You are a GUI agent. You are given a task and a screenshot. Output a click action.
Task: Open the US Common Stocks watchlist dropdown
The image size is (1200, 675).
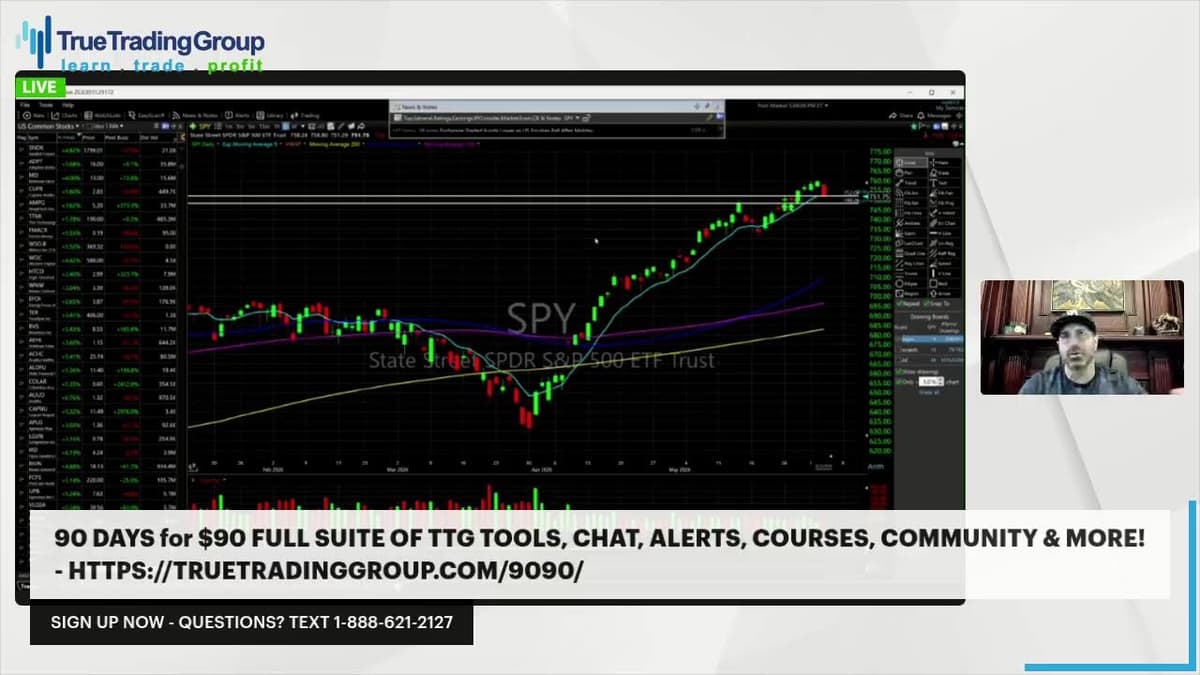tap(48, 126)
